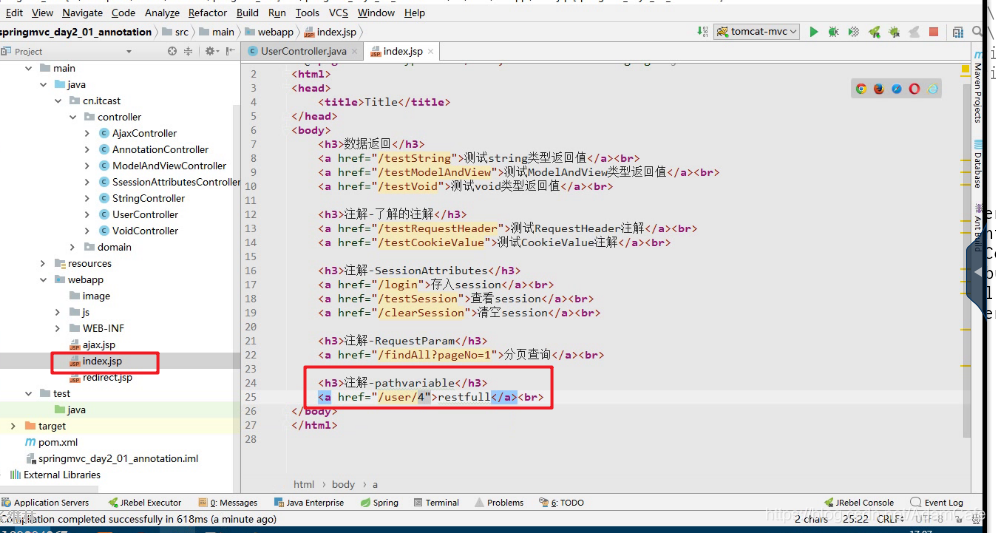Viewport: 996px width, 533px height.
Task: Open Project Structure icon in toolbar
Action: click(958, 32)
